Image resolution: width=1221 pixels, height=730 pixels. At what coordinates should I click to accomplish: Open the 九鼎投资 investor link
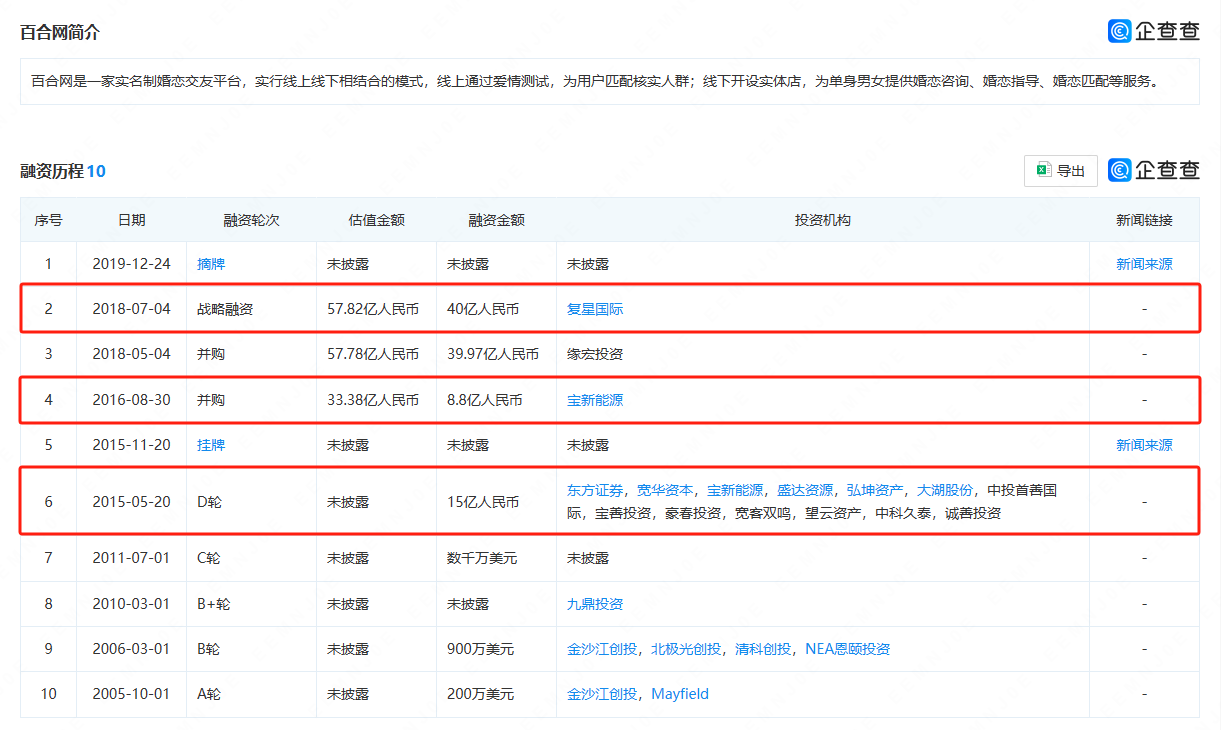pos(595,604)
